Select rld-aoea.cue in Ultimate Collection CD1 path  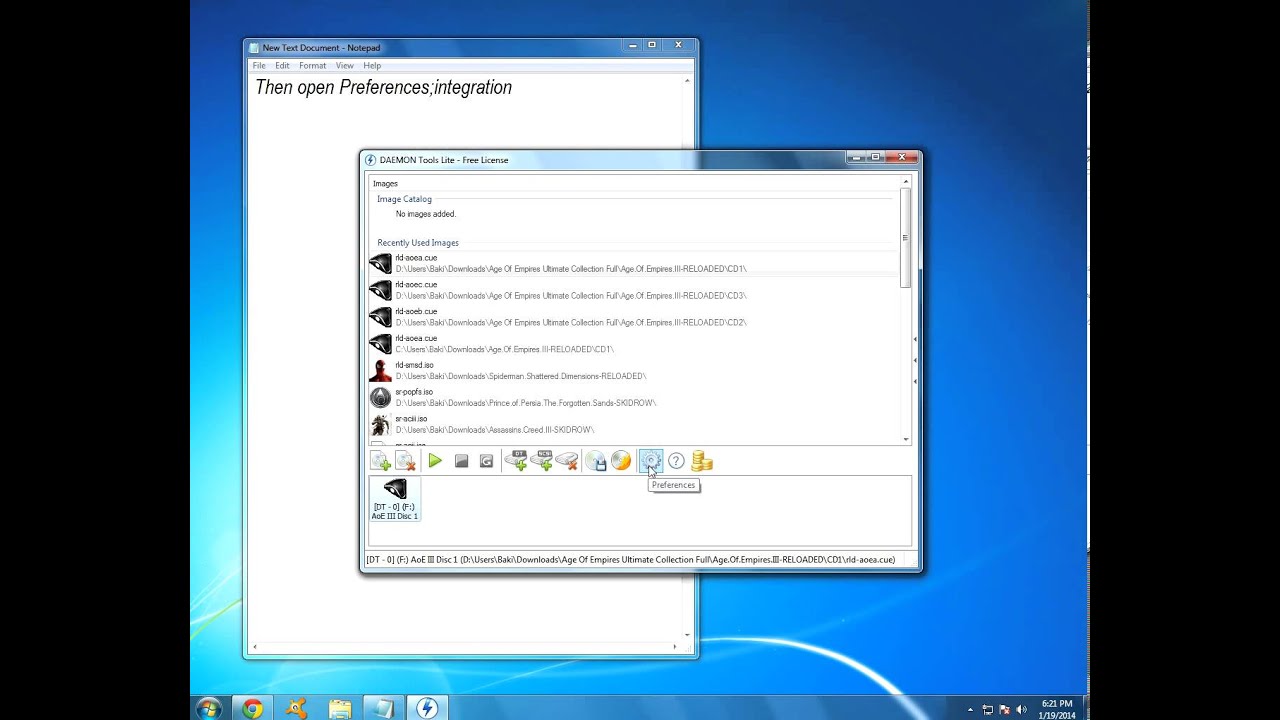634,263
